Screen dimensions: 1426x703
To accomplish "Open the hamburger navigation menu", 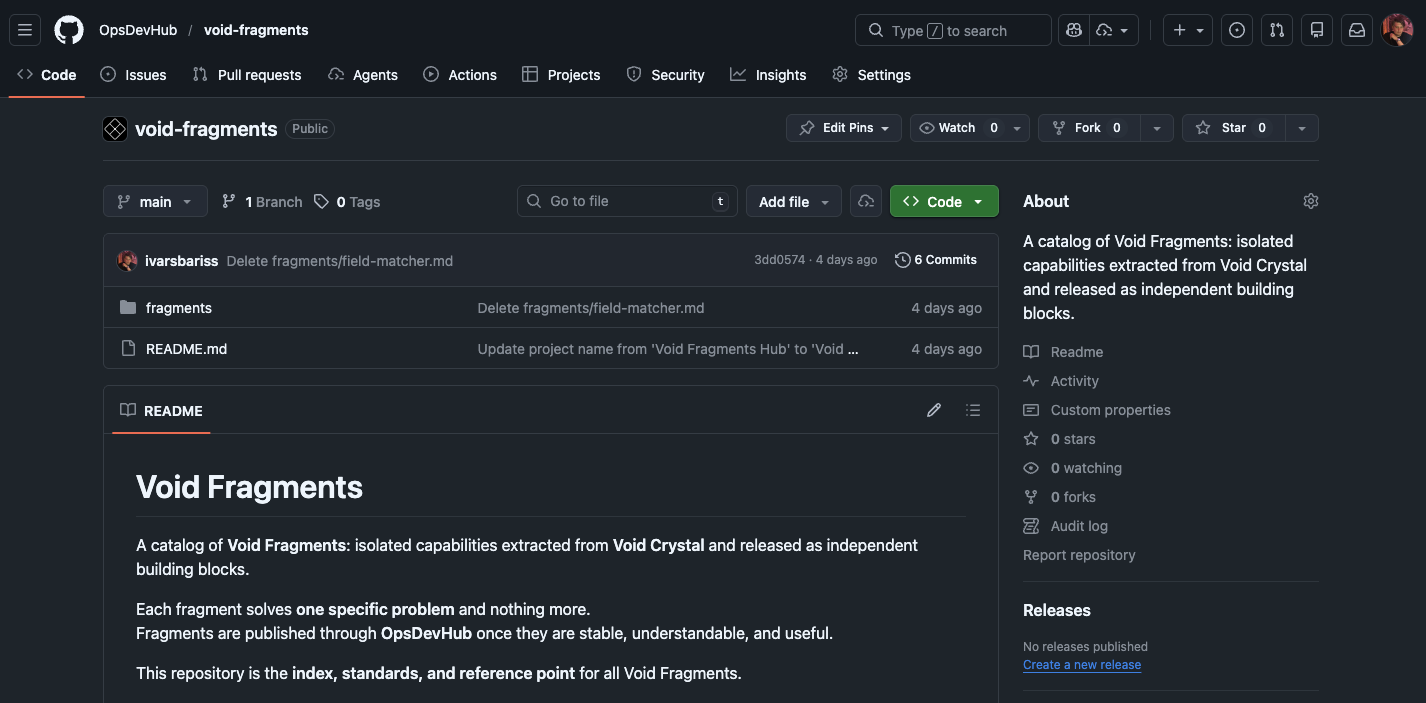I will pos(25,30).
